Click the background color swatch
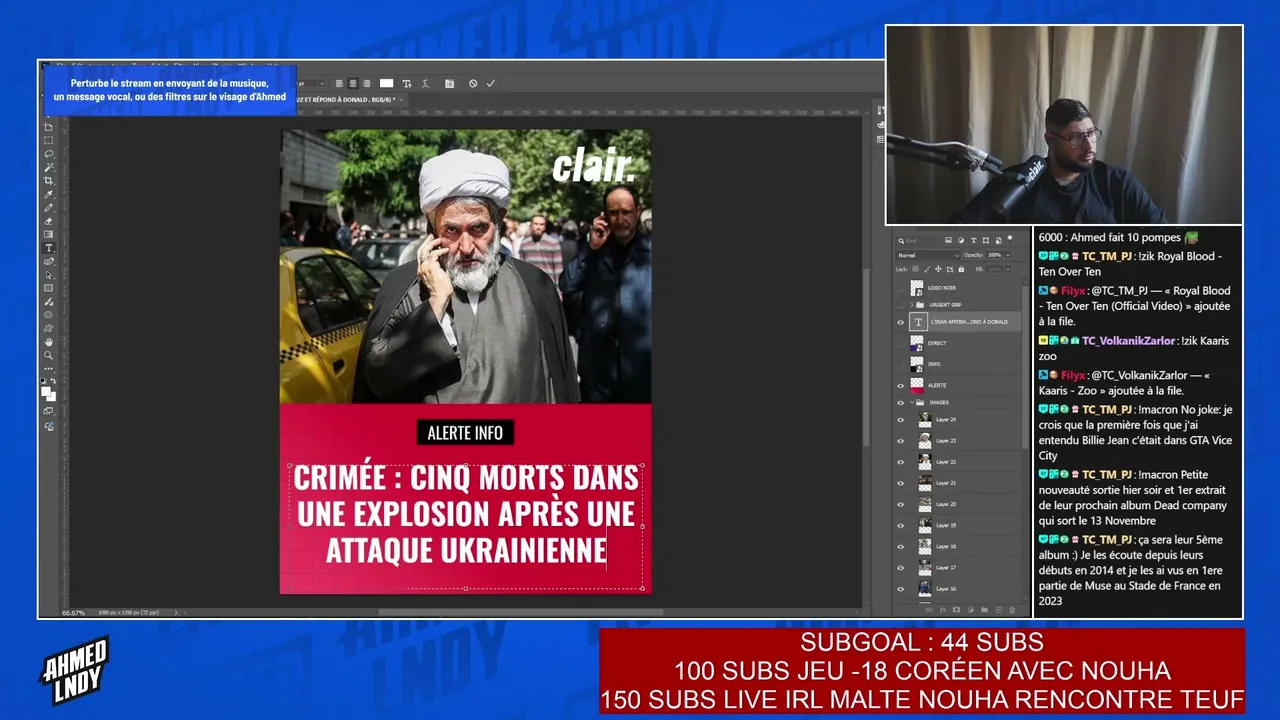 coord(51,396)
